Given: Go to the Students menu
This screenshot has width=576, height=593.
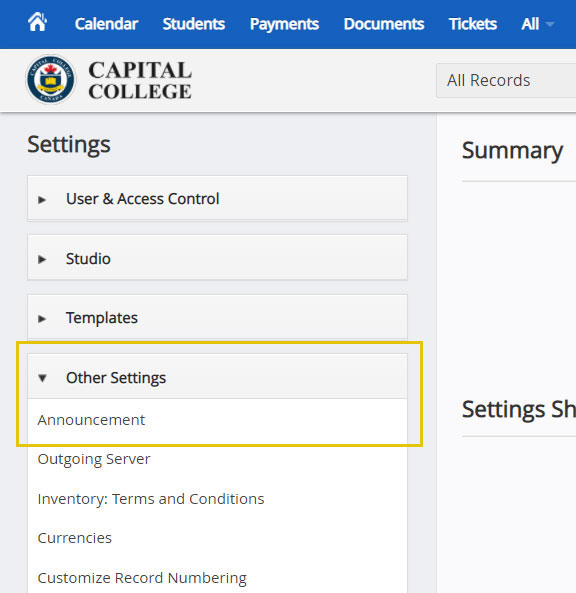Looking at the screenshot, I should [x=194, y=24].
